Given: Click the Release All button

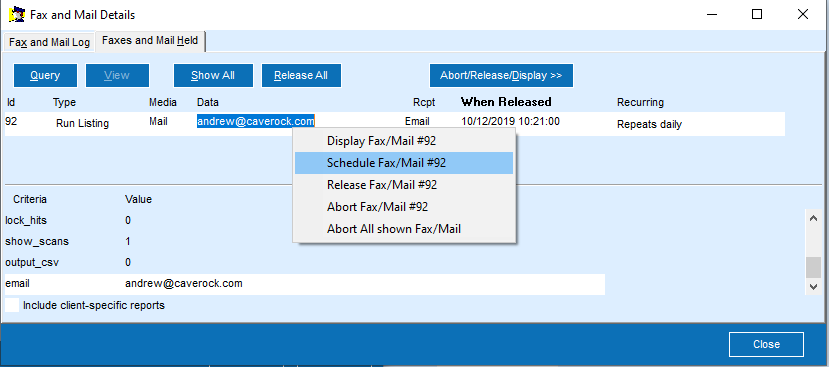Looking at the screenshot, I should [x=301, y=75].
